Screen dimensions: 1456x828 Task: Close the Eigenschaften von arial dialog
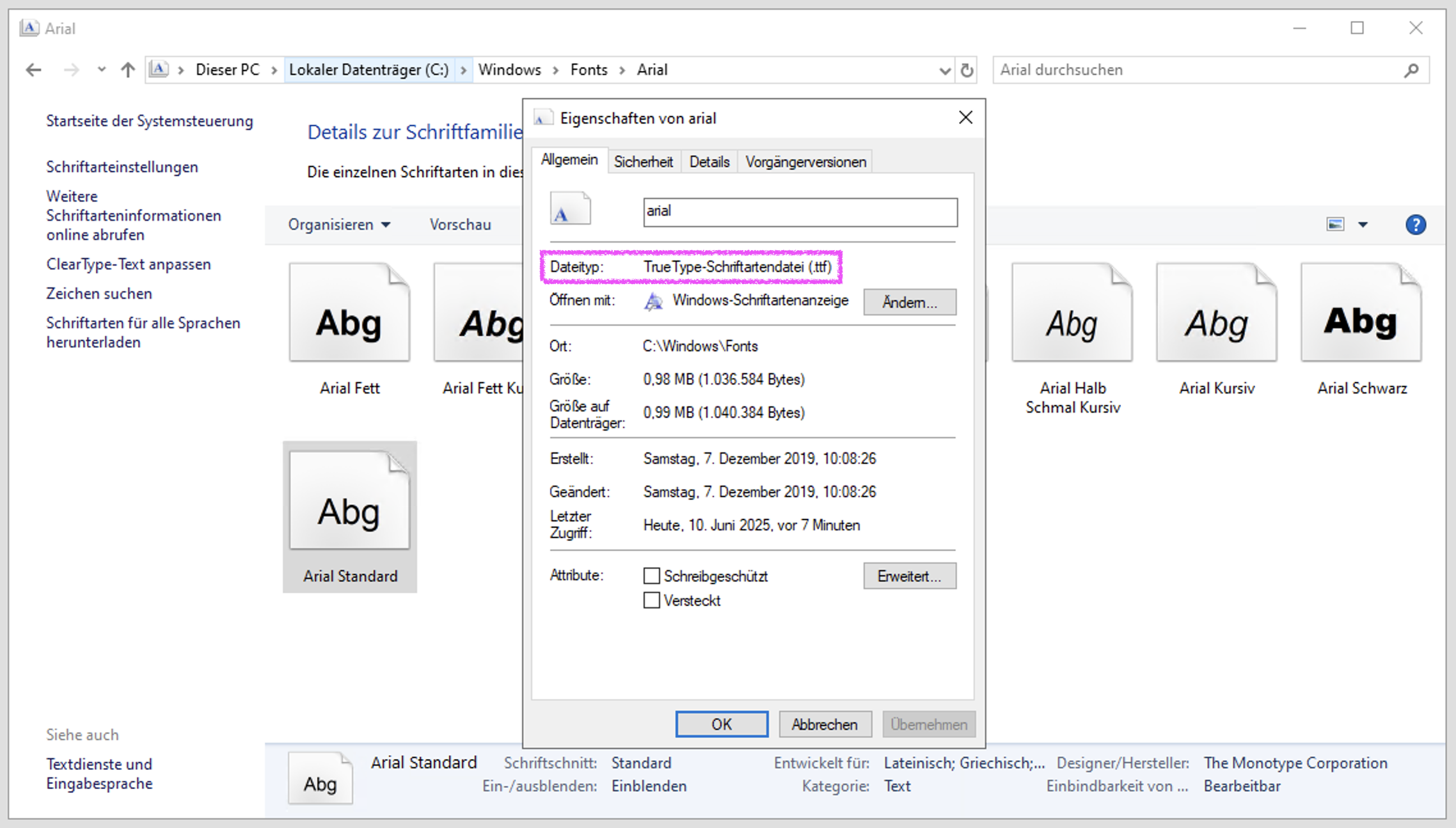pos(966,118)
